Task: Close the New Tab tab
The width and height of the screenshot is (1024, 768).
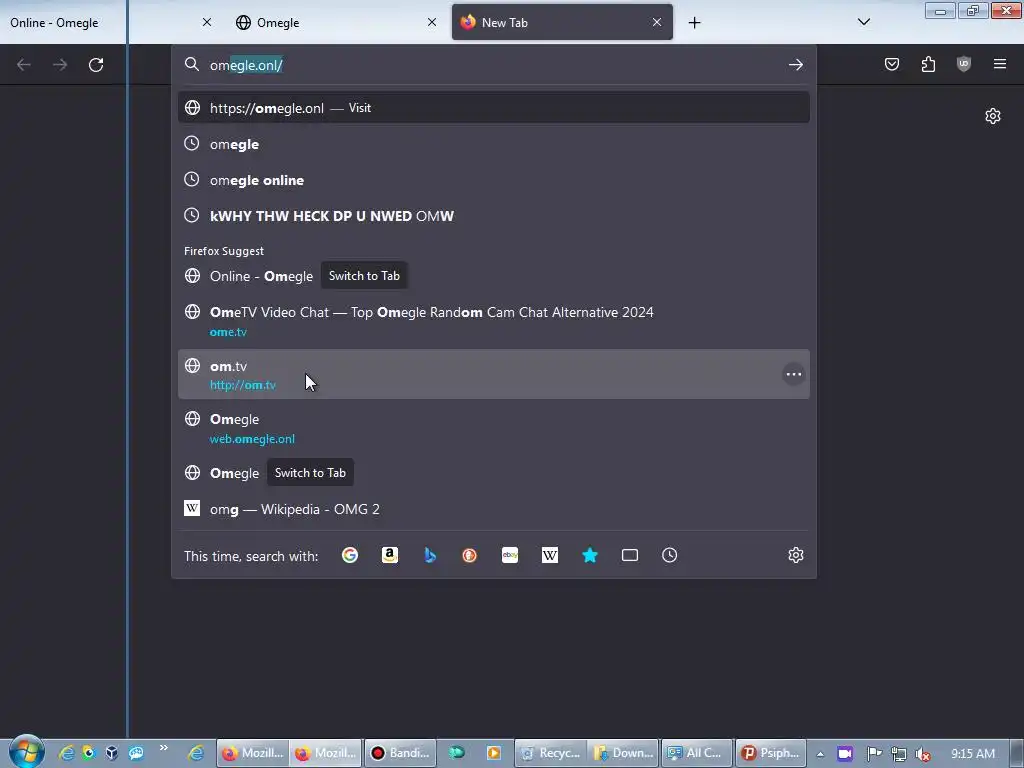Action: click(657, 22)
